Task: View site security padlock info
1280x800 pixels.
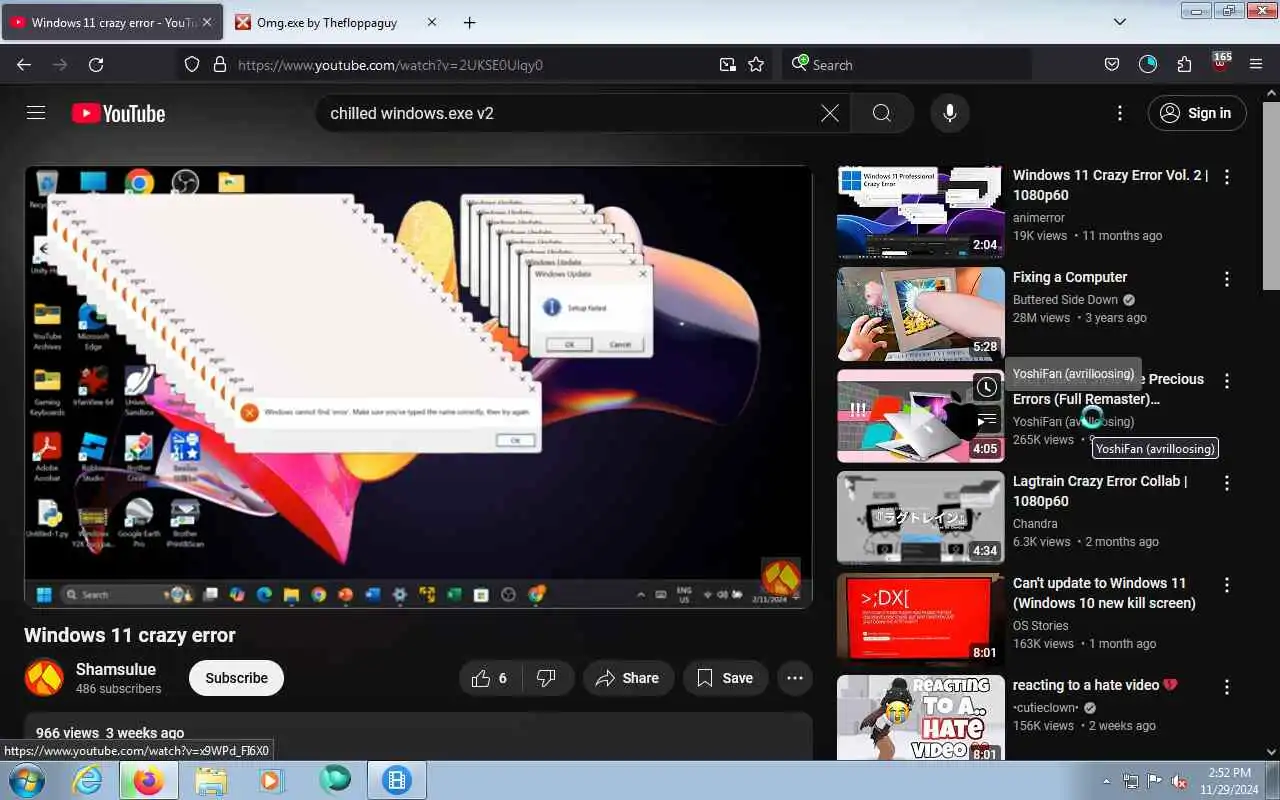Action: (220, 64)
